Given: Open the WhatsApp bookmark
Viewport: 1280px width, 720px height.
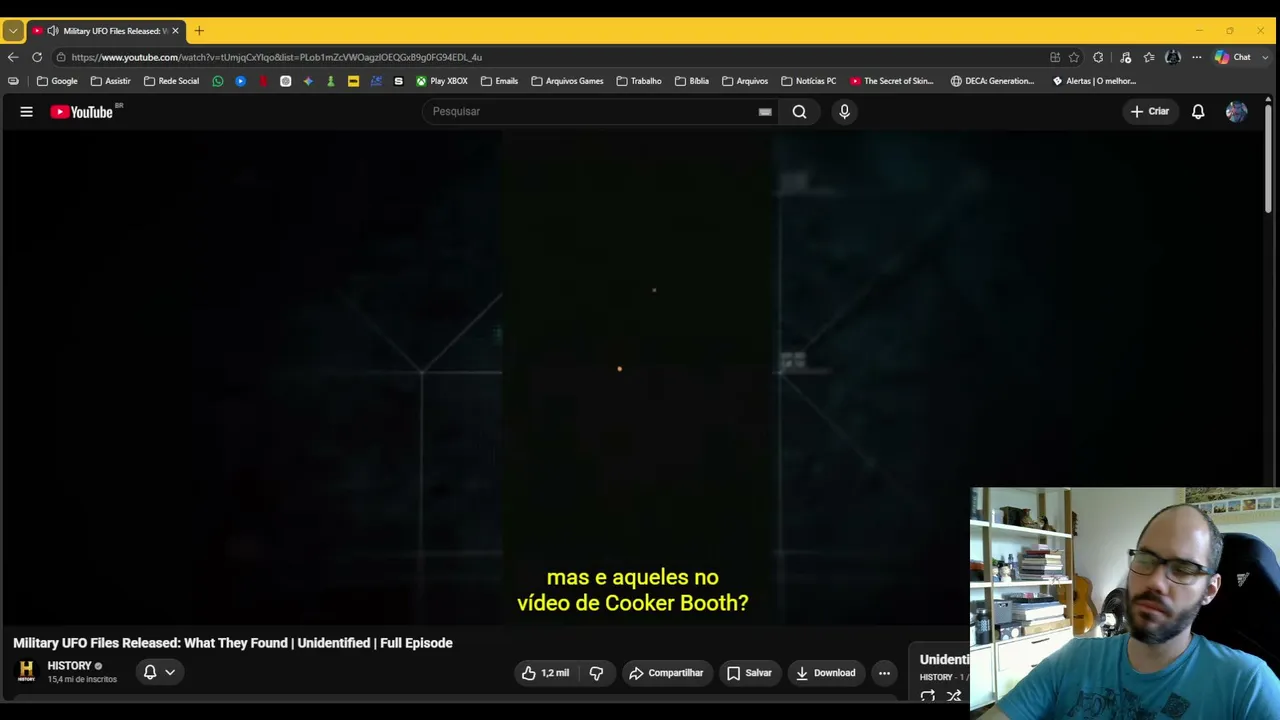Looking at the screenshot, I should [x=218, y=81].
